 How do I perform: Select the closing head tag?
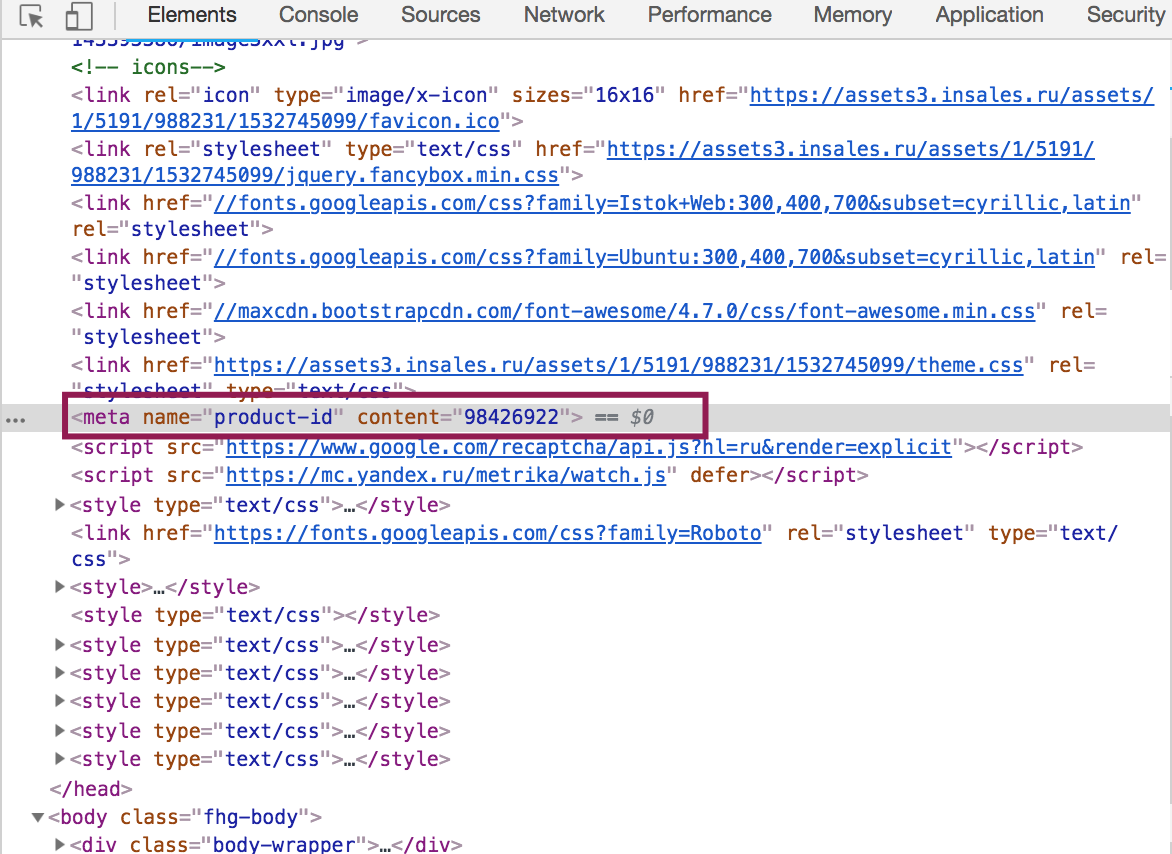(90, 789)
